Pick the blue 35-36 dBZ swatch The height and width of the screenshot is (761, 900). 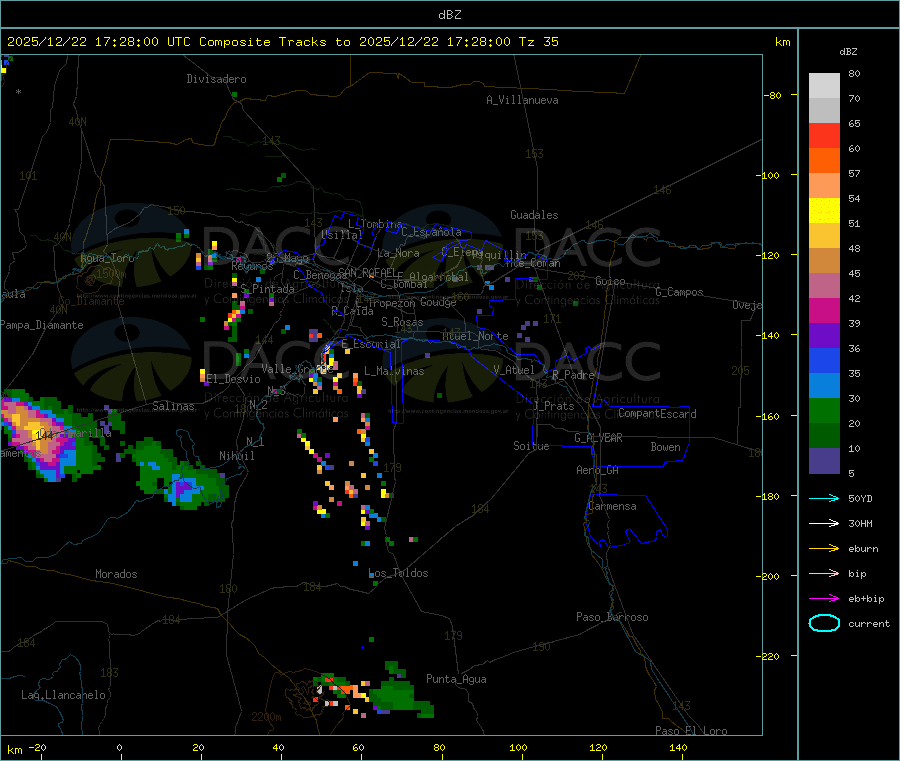coord(824,360)
